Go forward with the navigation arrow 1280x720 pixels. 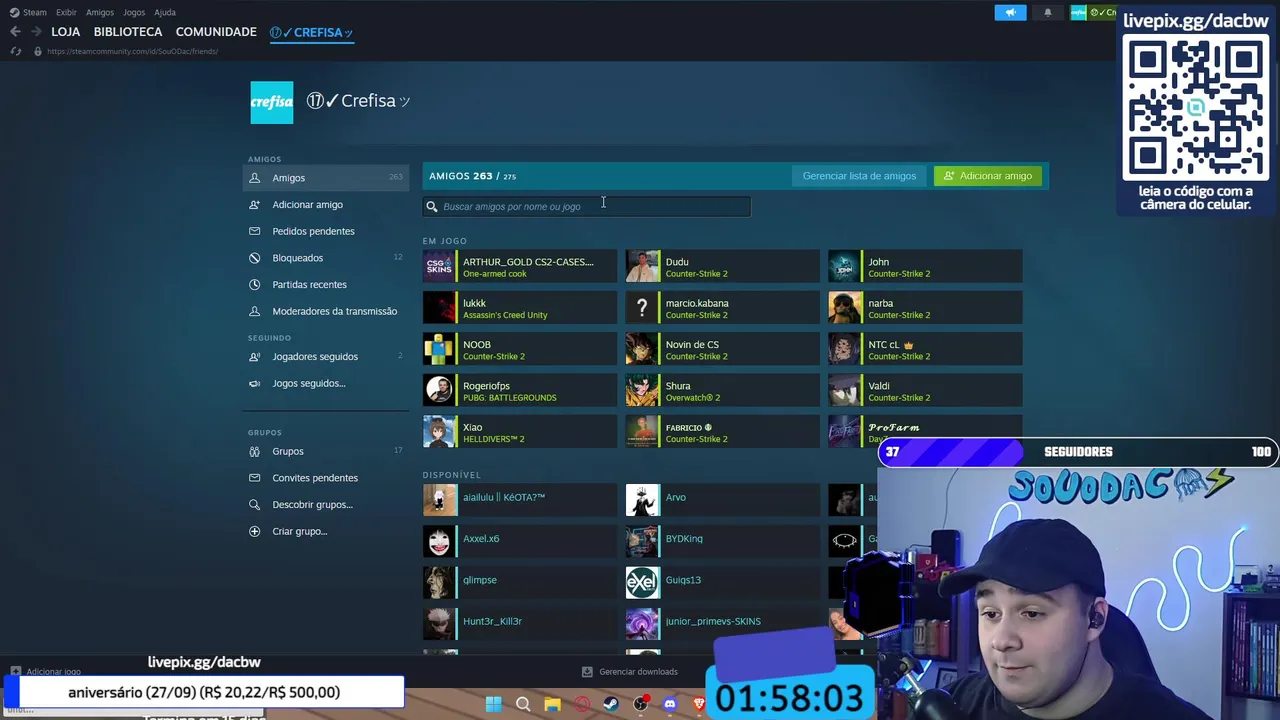pos(35,32)
